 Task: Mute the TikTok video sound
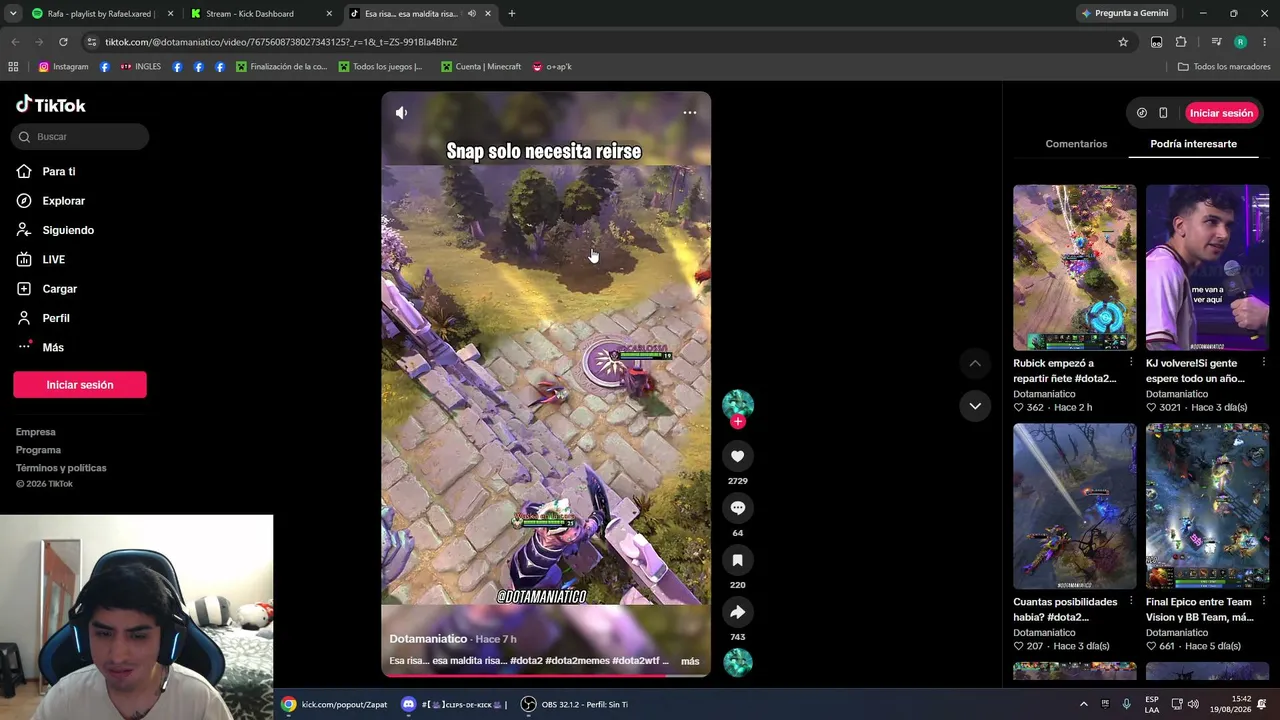coord(401,113)
